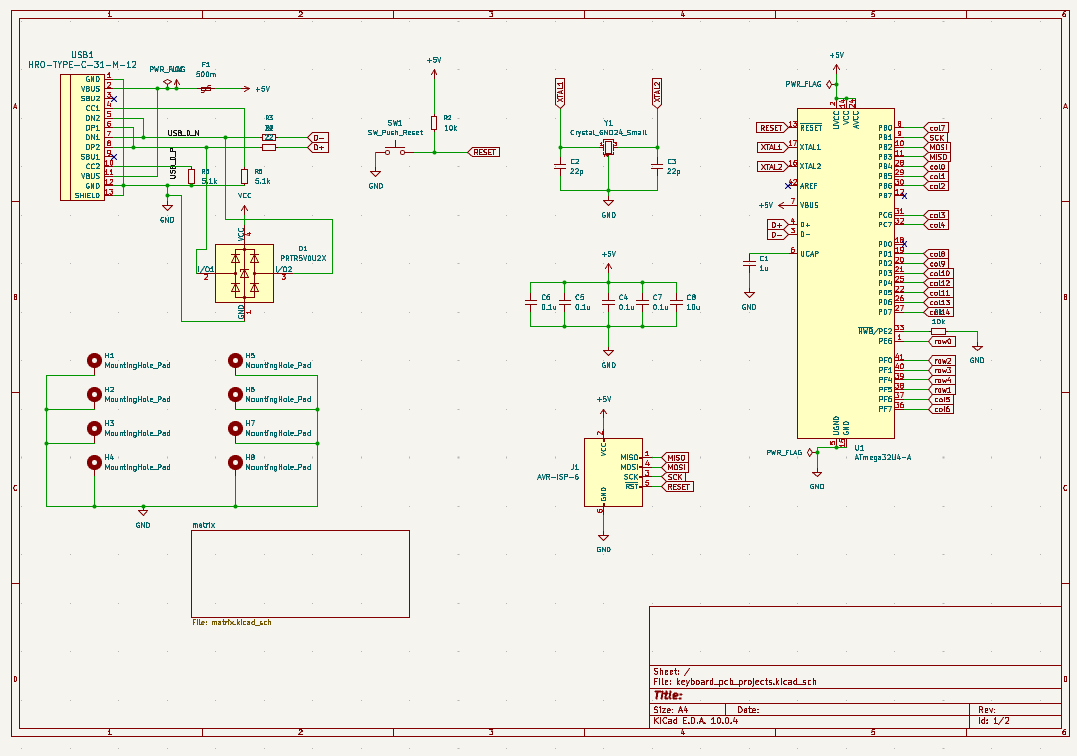Click the col10 label on PD3
This screenshot has width=1077, height=756.
click(938, 273)
